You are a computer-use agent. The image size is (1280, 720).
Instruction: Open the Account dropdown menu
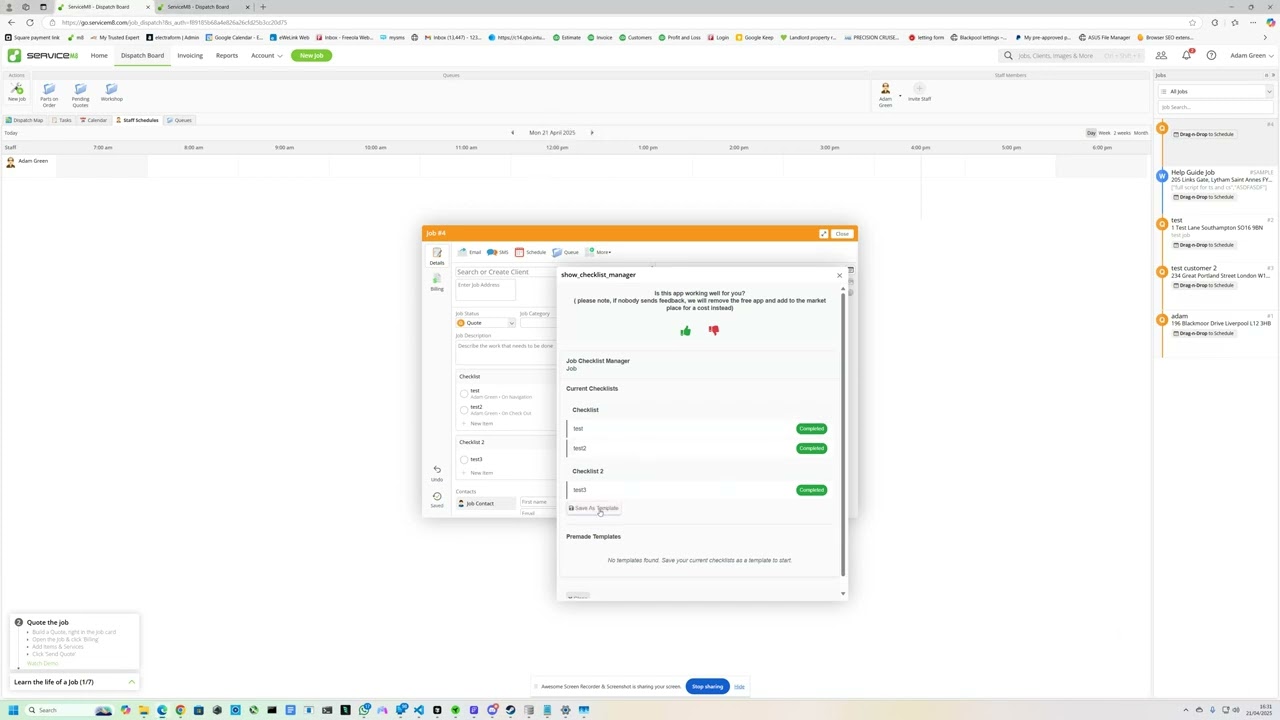pyautogui.click(x=266, y=56)
